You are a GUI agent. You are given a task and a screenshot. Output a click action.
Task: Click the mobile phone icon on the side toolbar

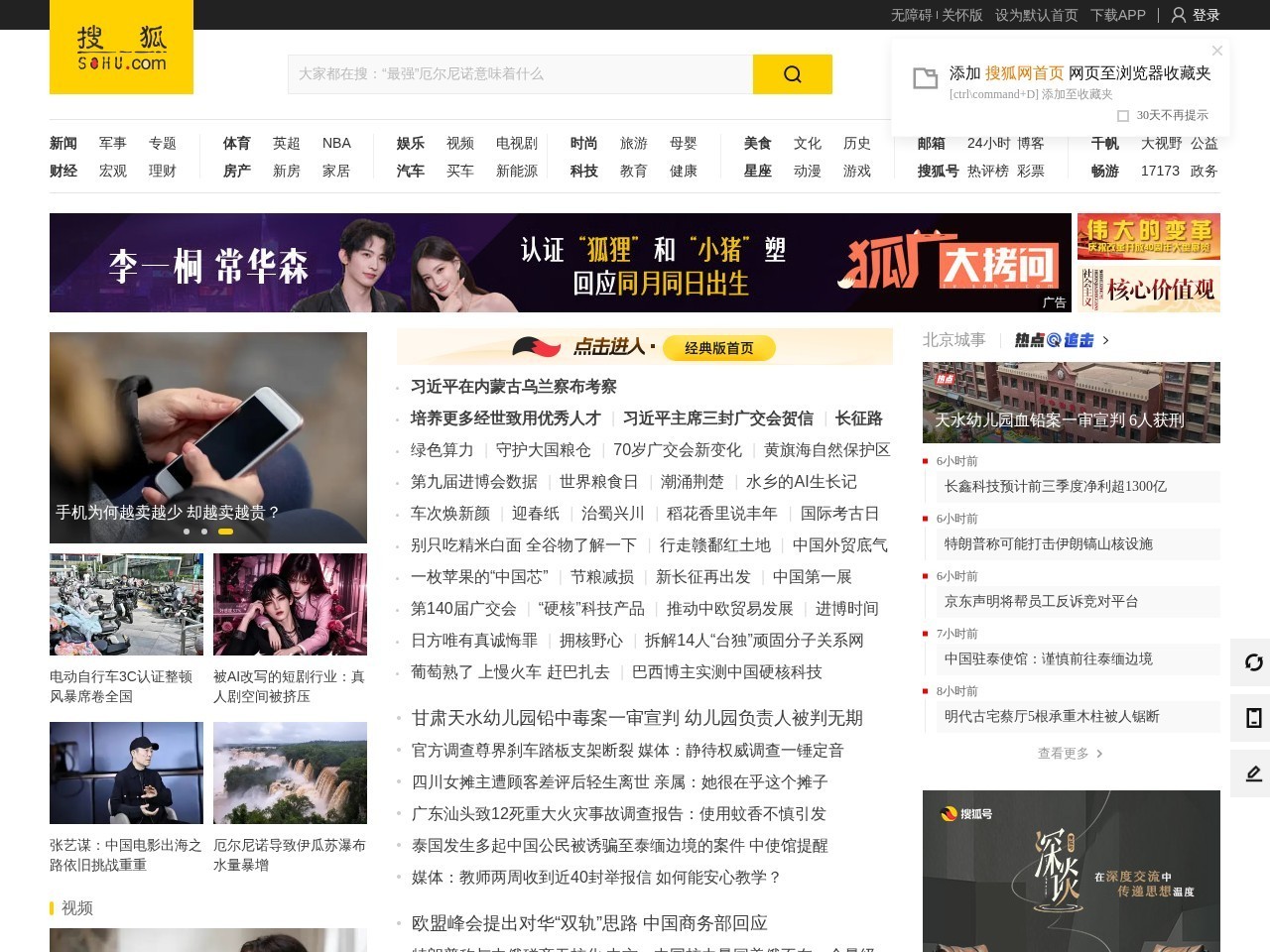click(x=1253, y=718)
